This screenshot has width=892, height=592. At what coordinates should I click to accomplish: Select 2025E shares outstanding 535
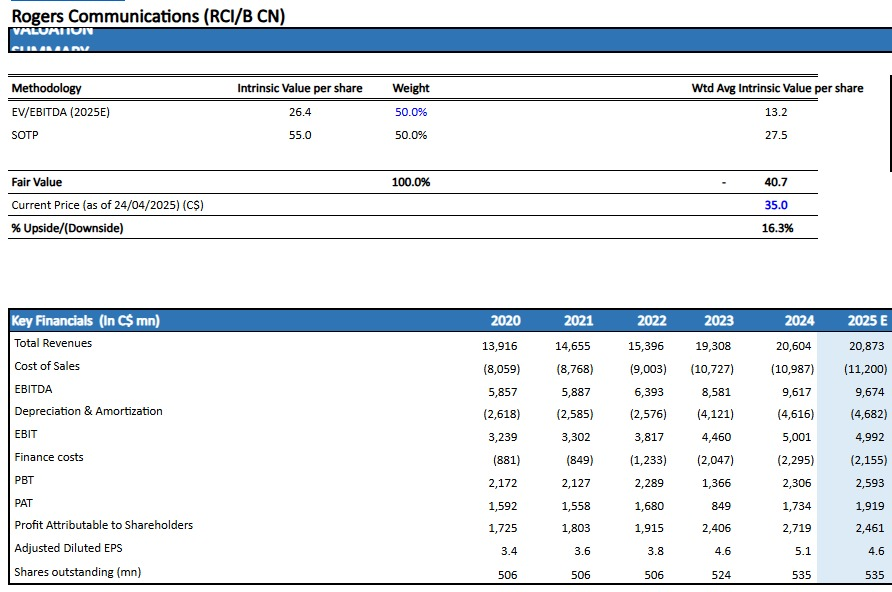click(874, 575)
